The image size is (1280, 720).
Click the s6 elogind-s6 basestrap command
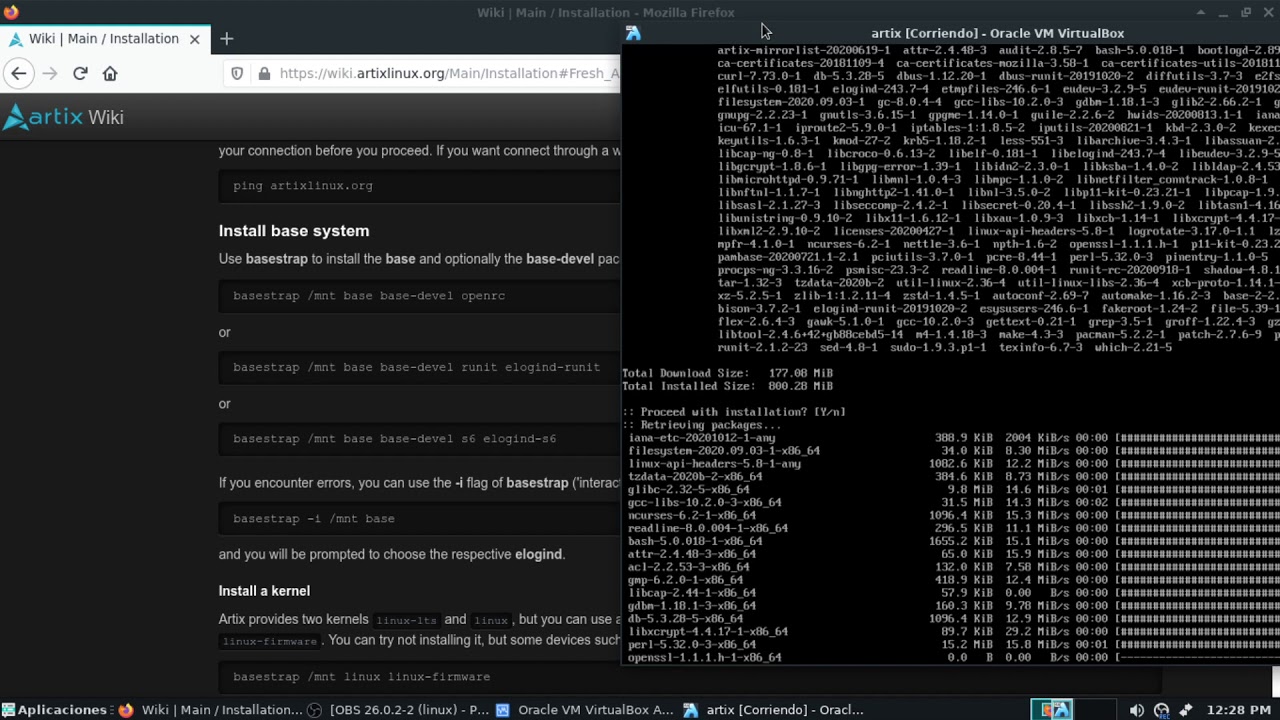coord(394,439)
